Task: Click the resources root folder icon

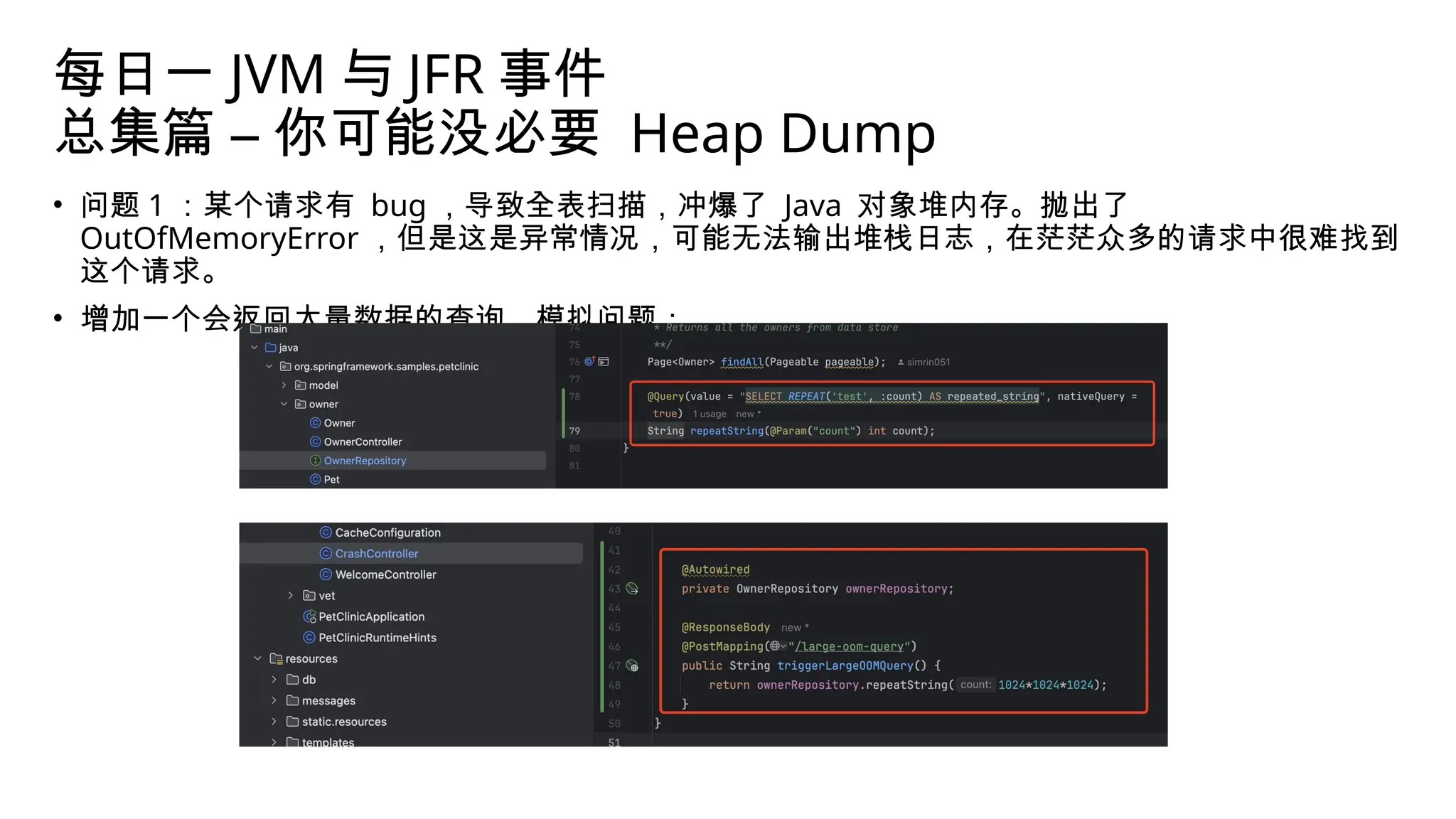Action: (x=277, y=659)
